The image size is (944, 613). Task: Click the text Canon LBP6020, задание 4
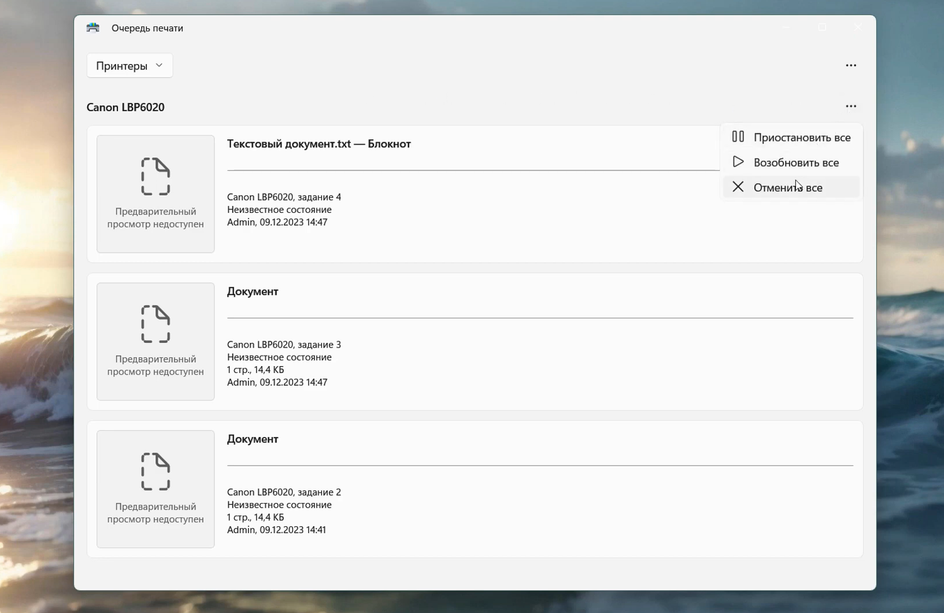pyautogui.click(x=284, y=197)
